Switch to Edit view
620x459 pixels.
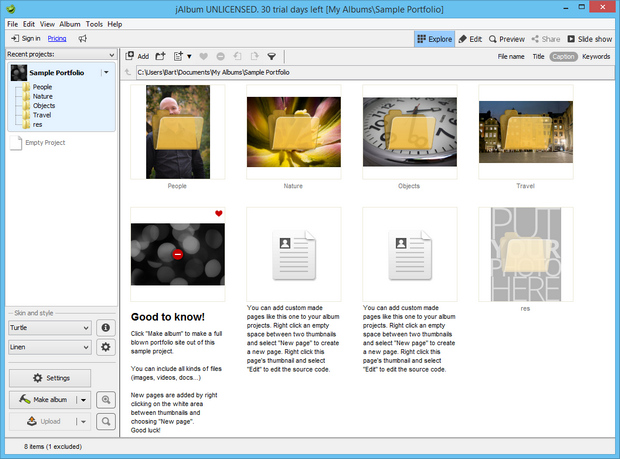[x=470, y=39]
